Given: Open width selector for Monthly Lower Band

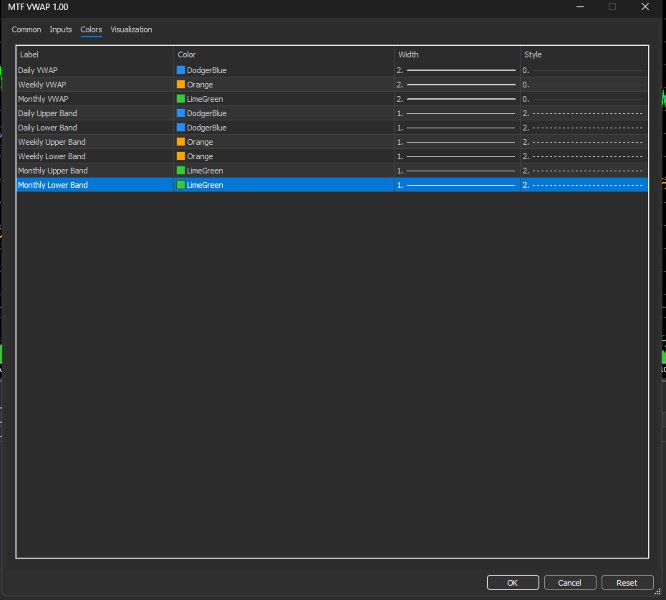Looking at the screenshot, I should (x=457, y=185).
